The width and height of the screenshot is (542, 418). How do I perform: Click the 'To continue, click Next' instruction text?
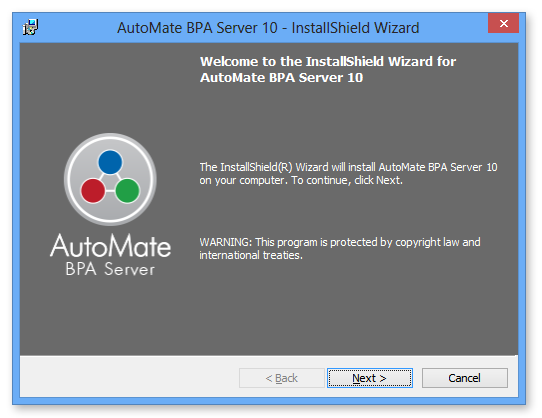point(347,180)
